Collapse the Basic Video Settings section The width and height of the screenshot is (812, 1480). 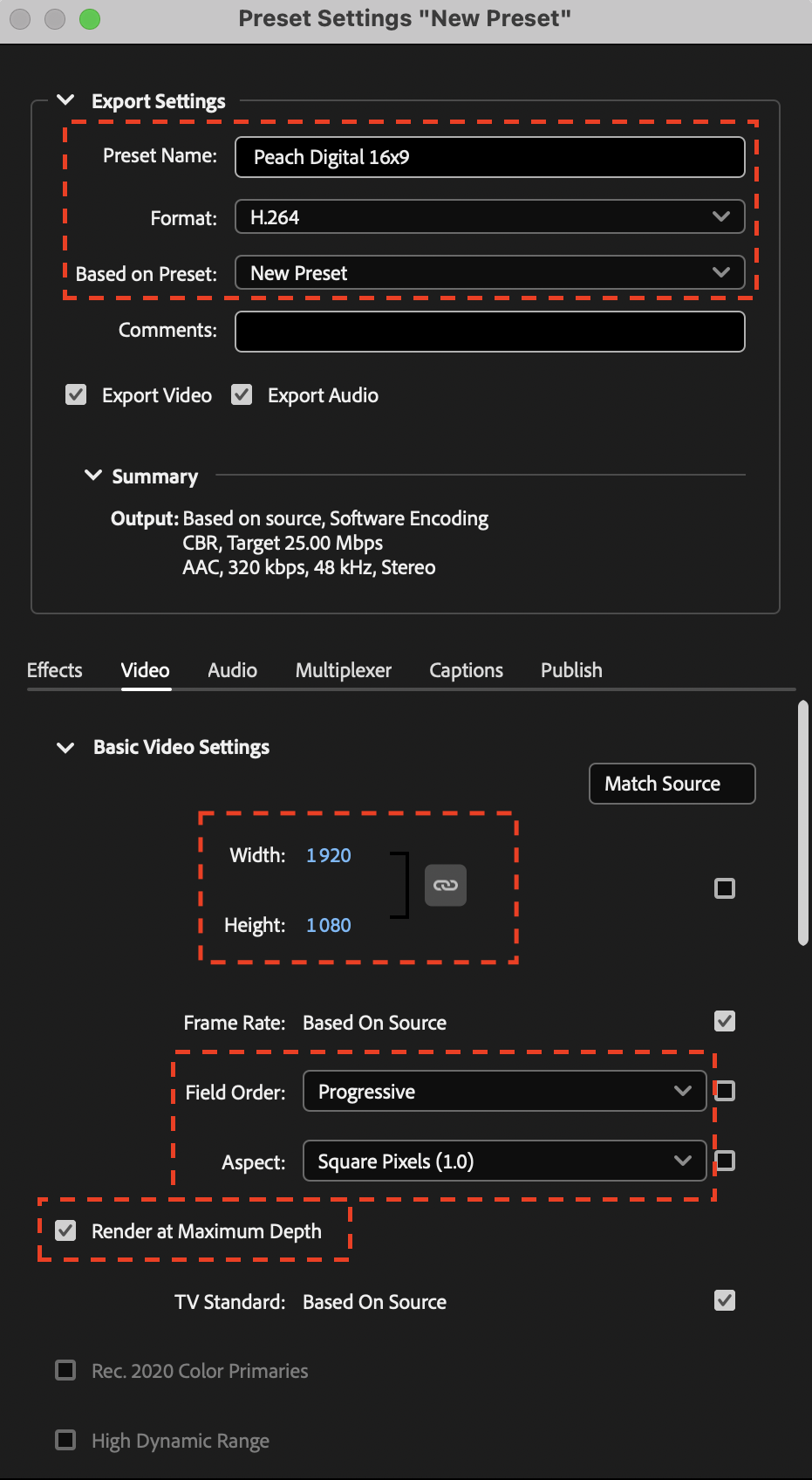[x=65, y=748]
